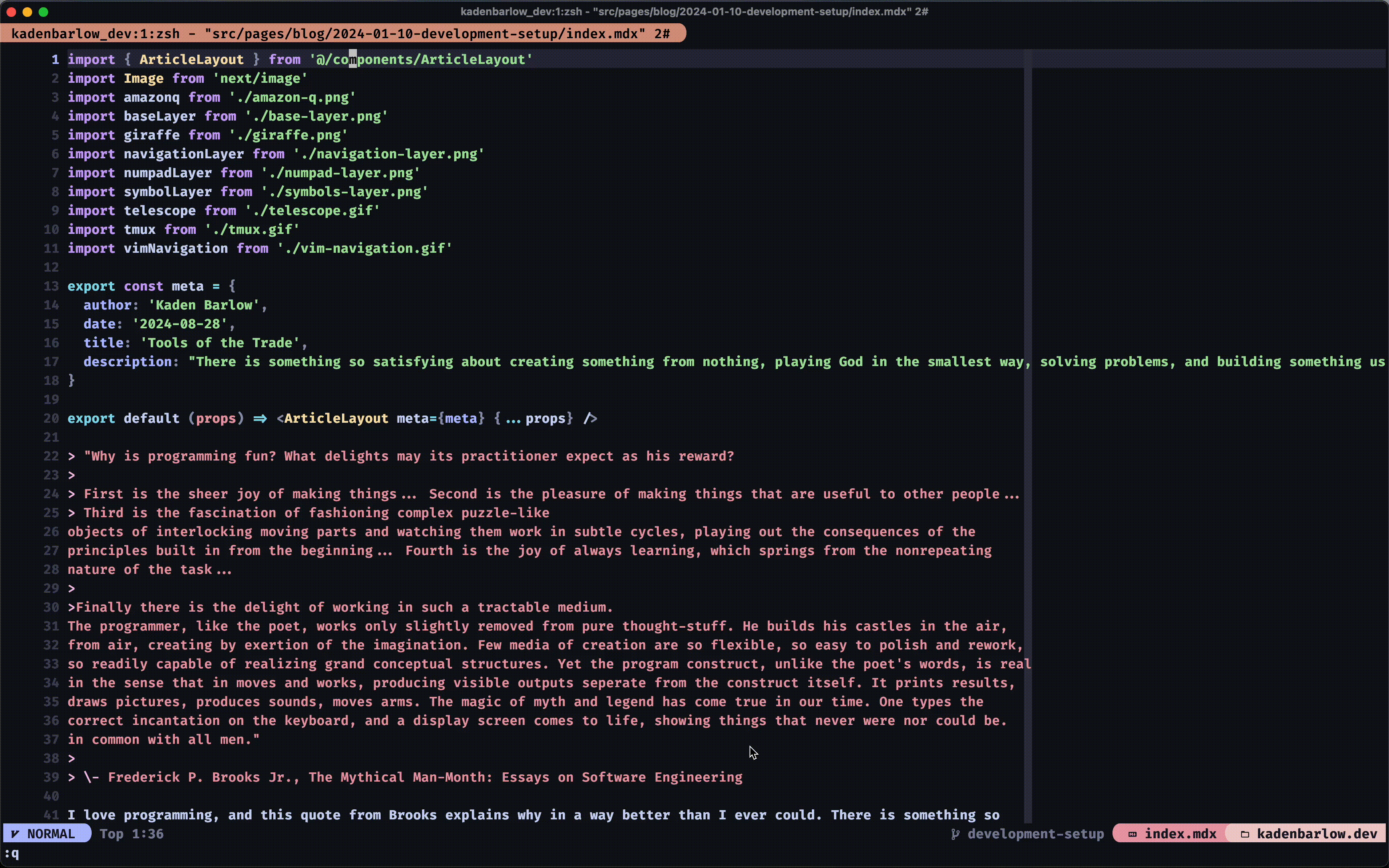Click the 'Tools of the Trade' title string
The width and height of the screenshot is (1389, 868).
coord(220,343)
